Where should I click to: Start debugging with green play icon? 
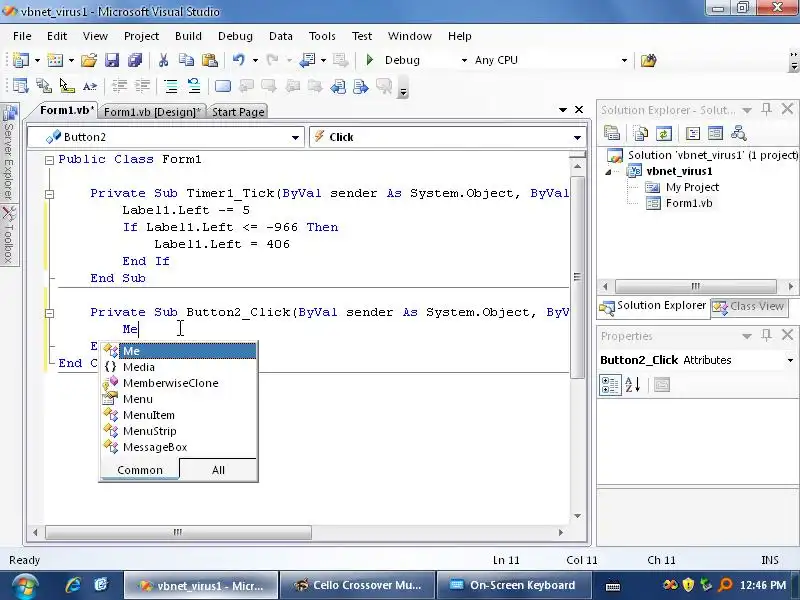tap(370, 60)
